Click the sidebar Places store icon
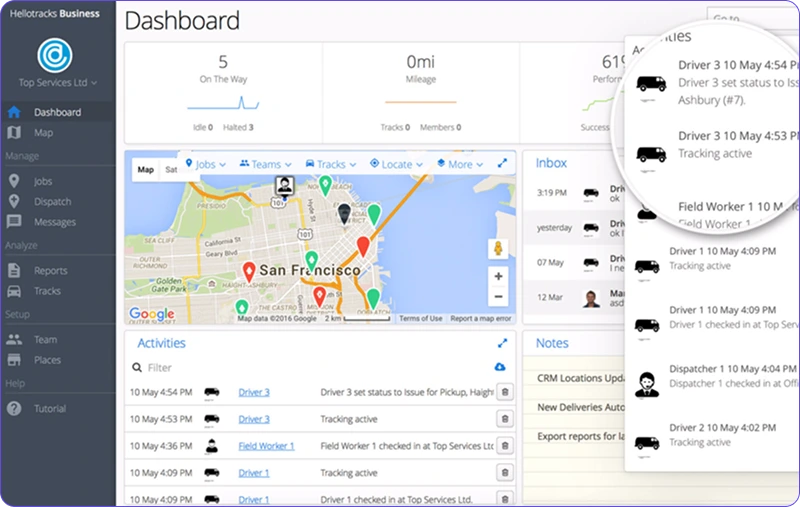 pyautogui.click(x=14, y=360)
